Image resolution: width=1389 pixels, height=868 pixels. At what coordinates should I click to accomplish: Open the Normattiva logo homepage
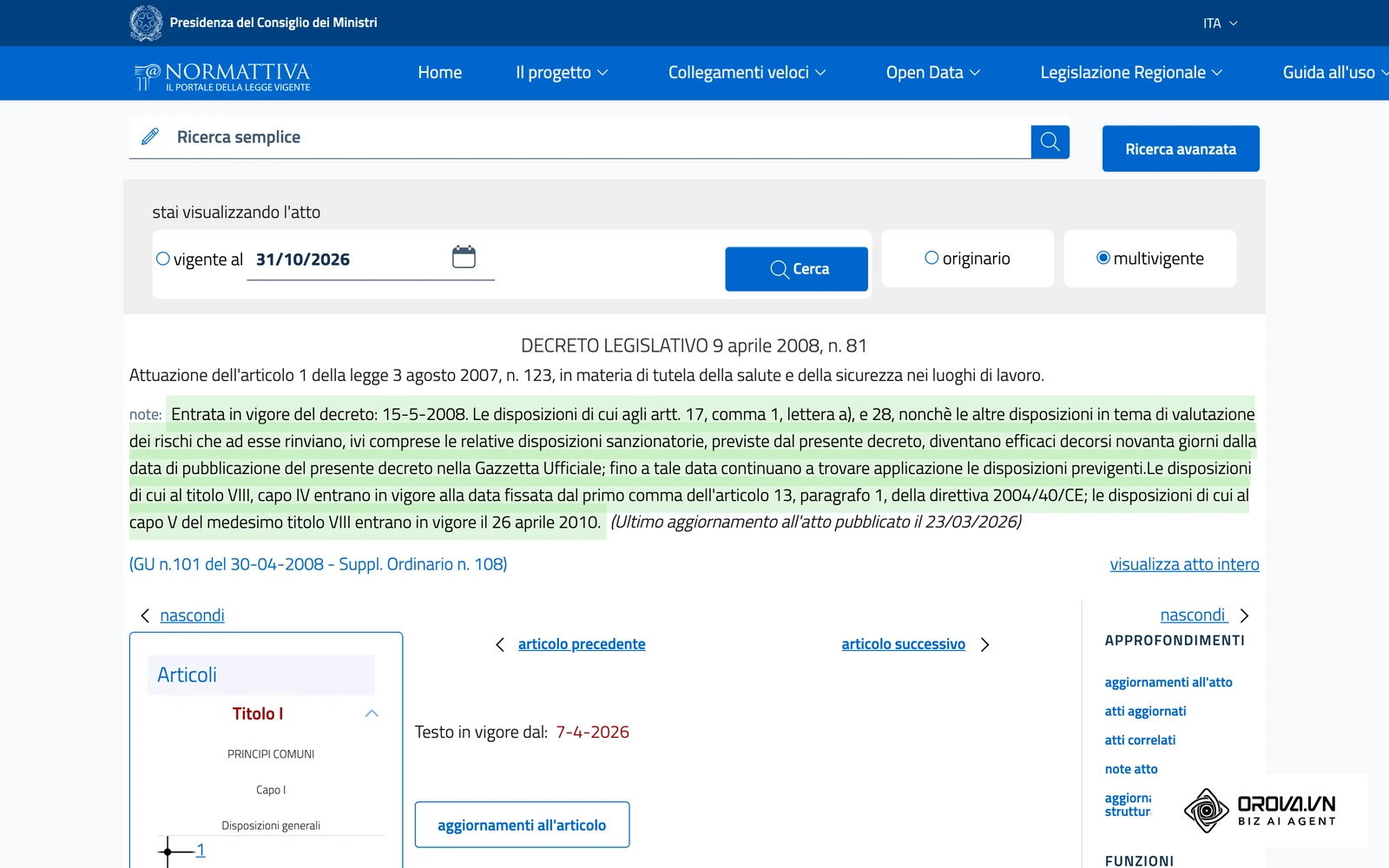pos(222,76)
